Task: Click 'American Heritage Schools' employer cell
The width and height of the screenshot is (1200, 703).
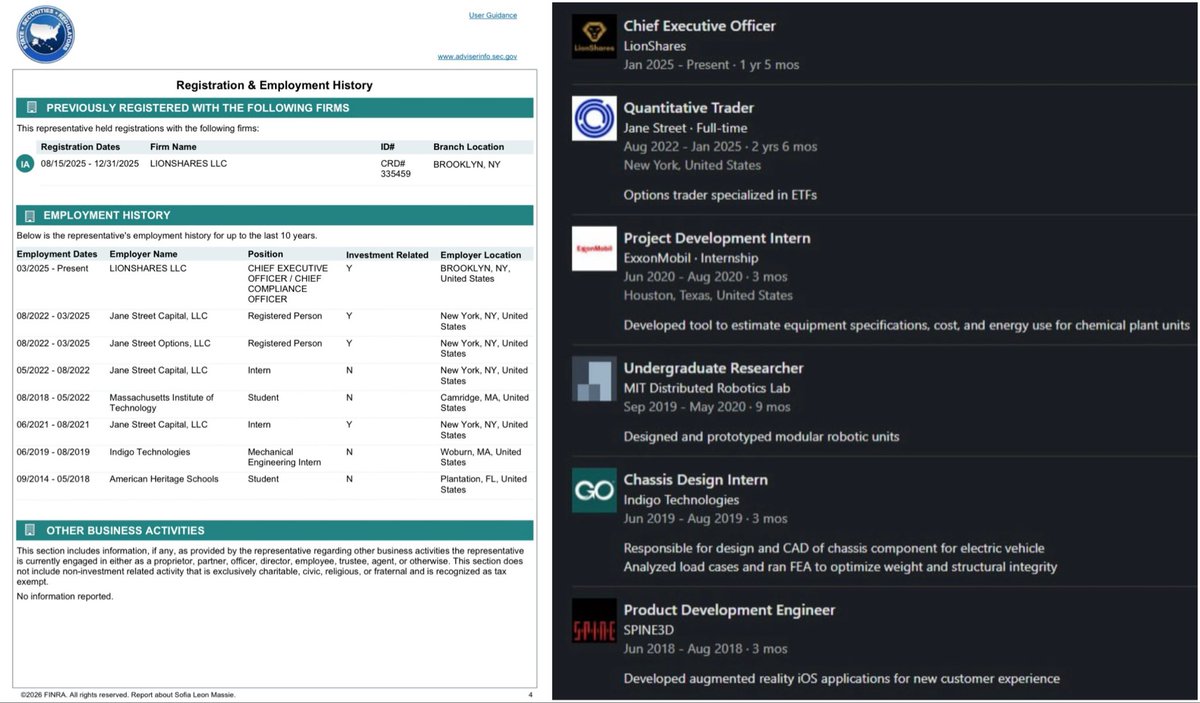Action: click(x=163, y=479)
